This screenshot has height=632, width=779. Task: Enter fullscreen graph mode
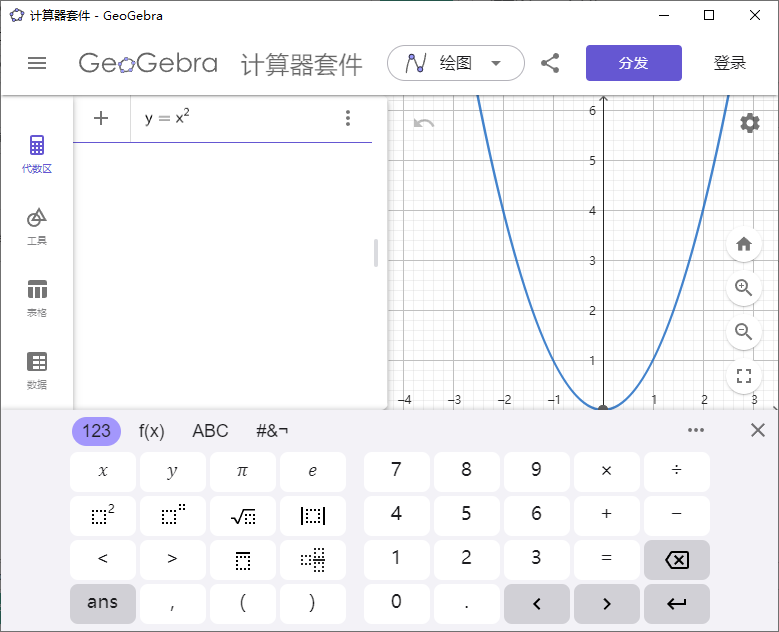tap(744, 376)
